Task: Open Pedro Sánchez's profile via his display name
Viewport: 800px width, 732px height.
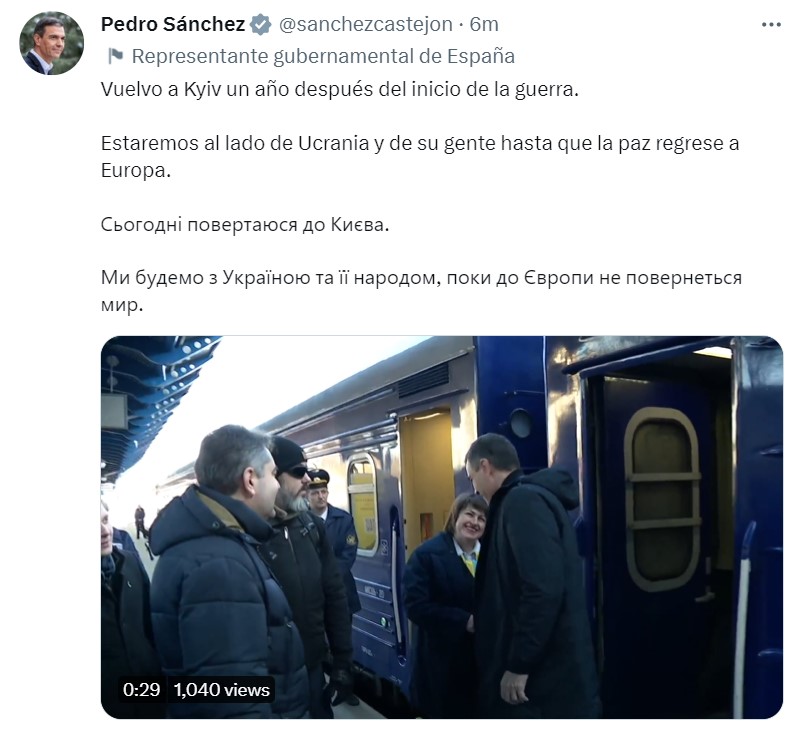Action: [176, 22]
